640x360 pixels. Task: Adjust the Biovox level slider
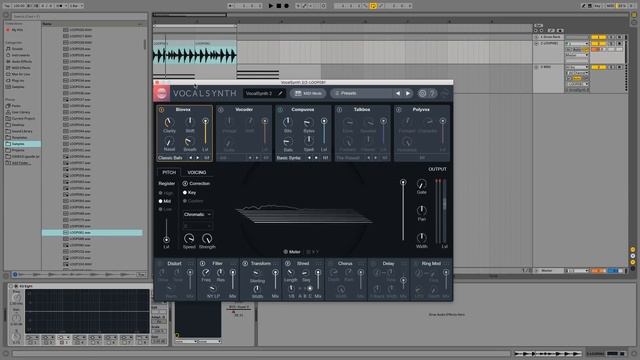205,133
